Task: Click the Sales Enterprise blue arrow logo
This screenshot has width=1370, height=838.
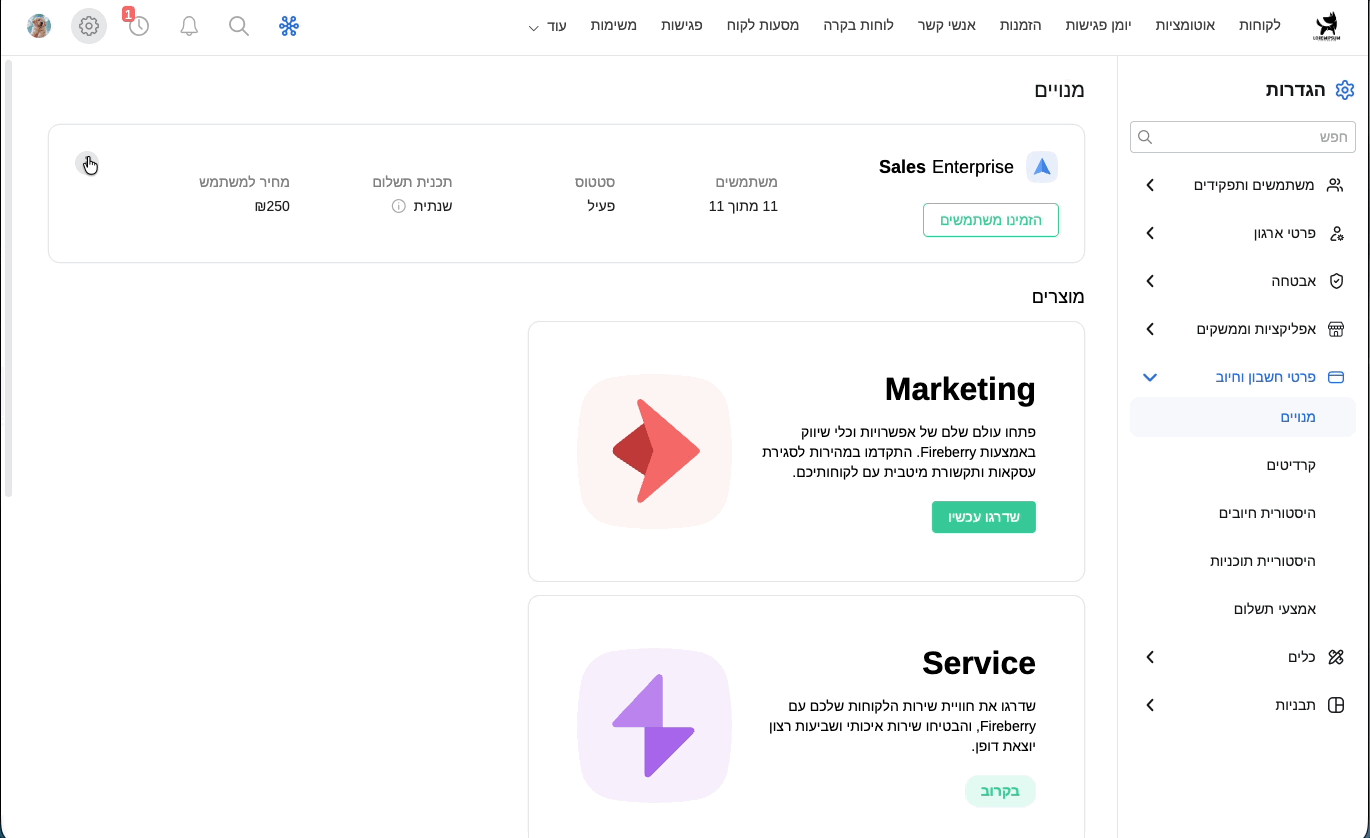Action: coord(1042,167)
